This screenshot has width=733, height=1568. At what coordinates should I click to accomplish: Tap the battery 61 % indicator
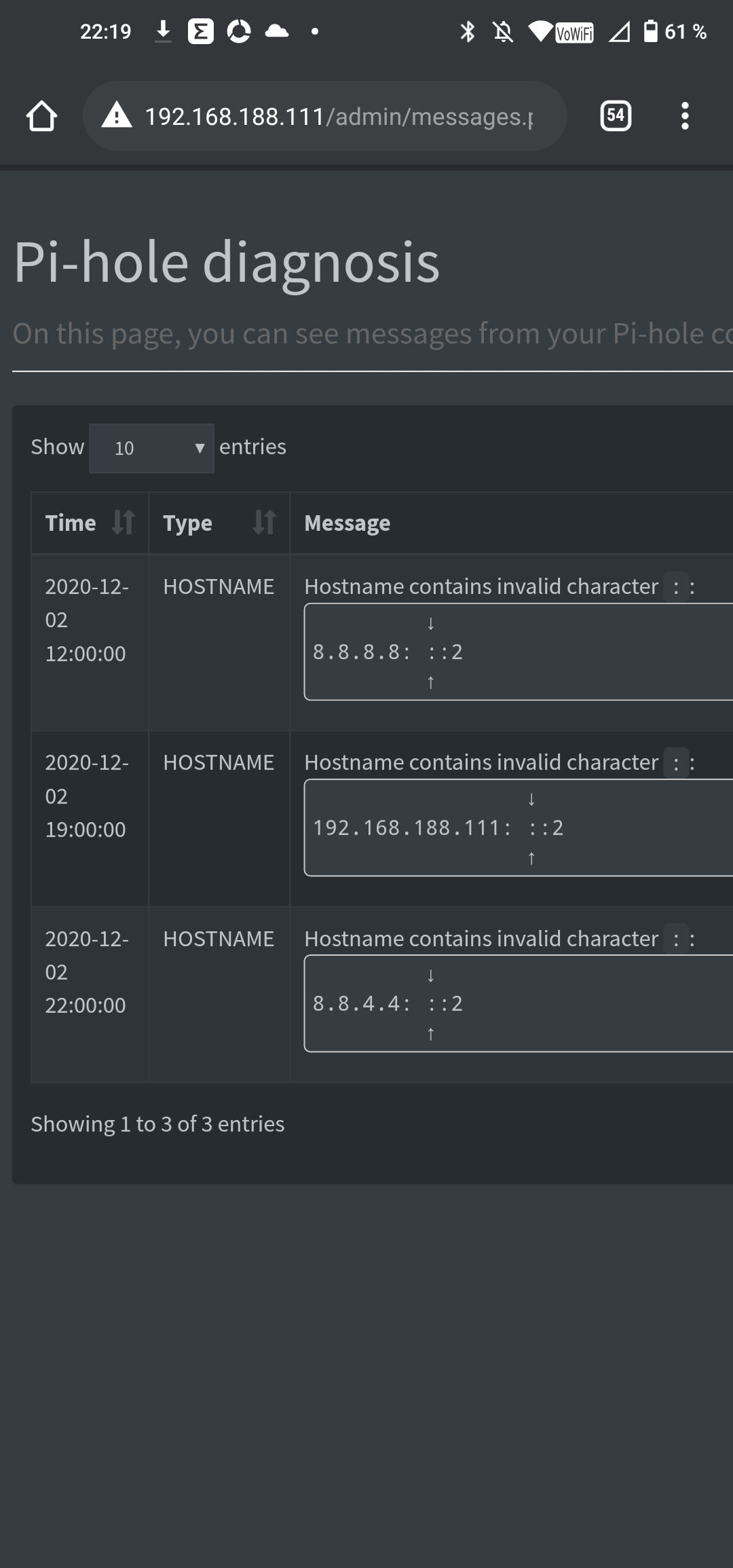point(675,31)
